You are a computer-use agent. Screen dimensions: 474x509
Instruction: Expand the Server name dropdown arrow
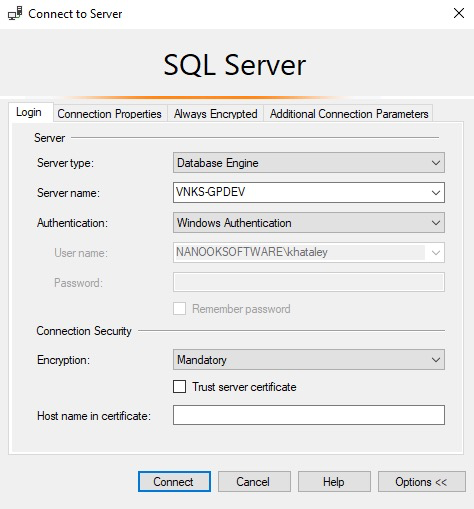(x=436, y=192)
